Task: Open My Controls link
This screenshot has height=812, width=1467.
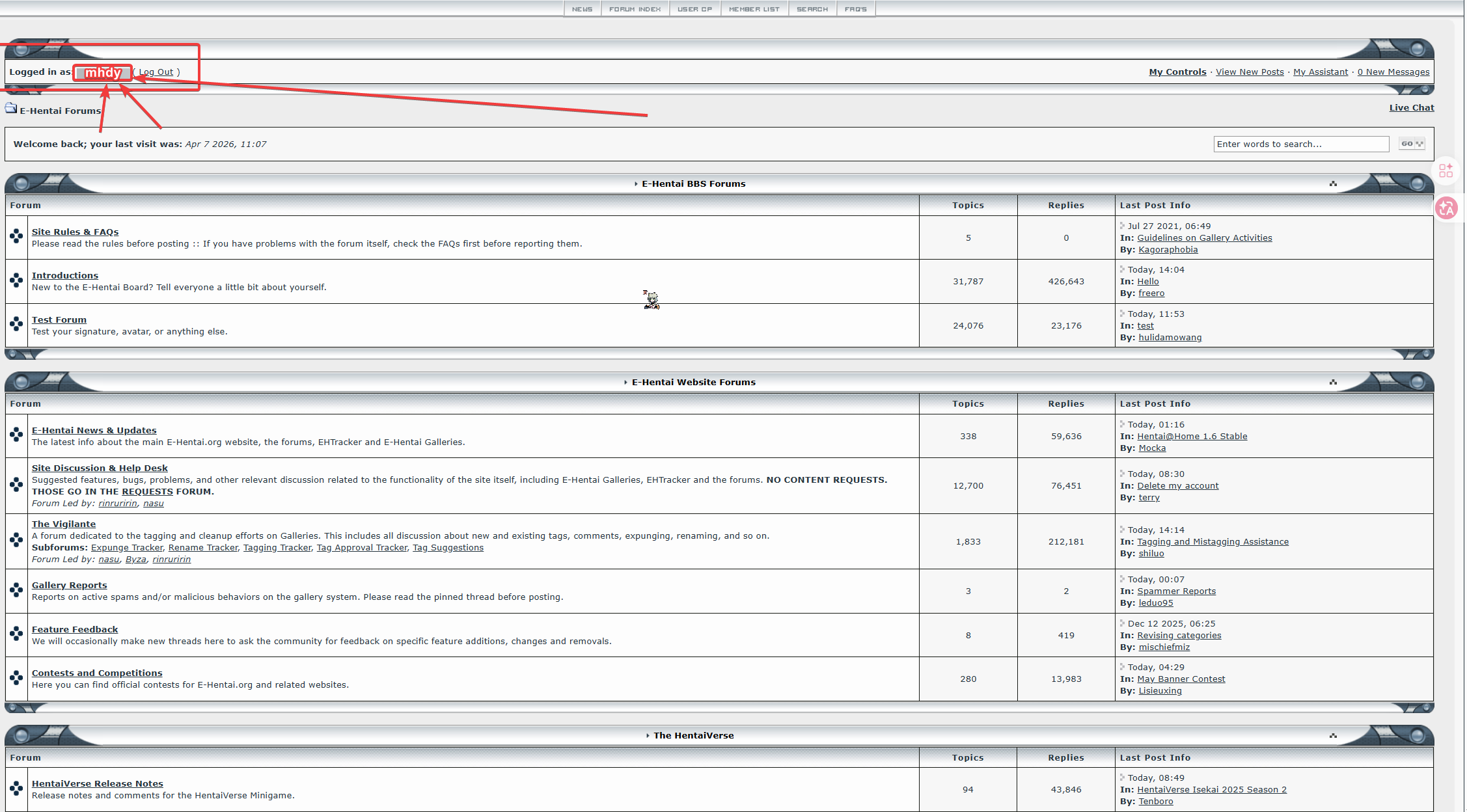Action: 1177,72
